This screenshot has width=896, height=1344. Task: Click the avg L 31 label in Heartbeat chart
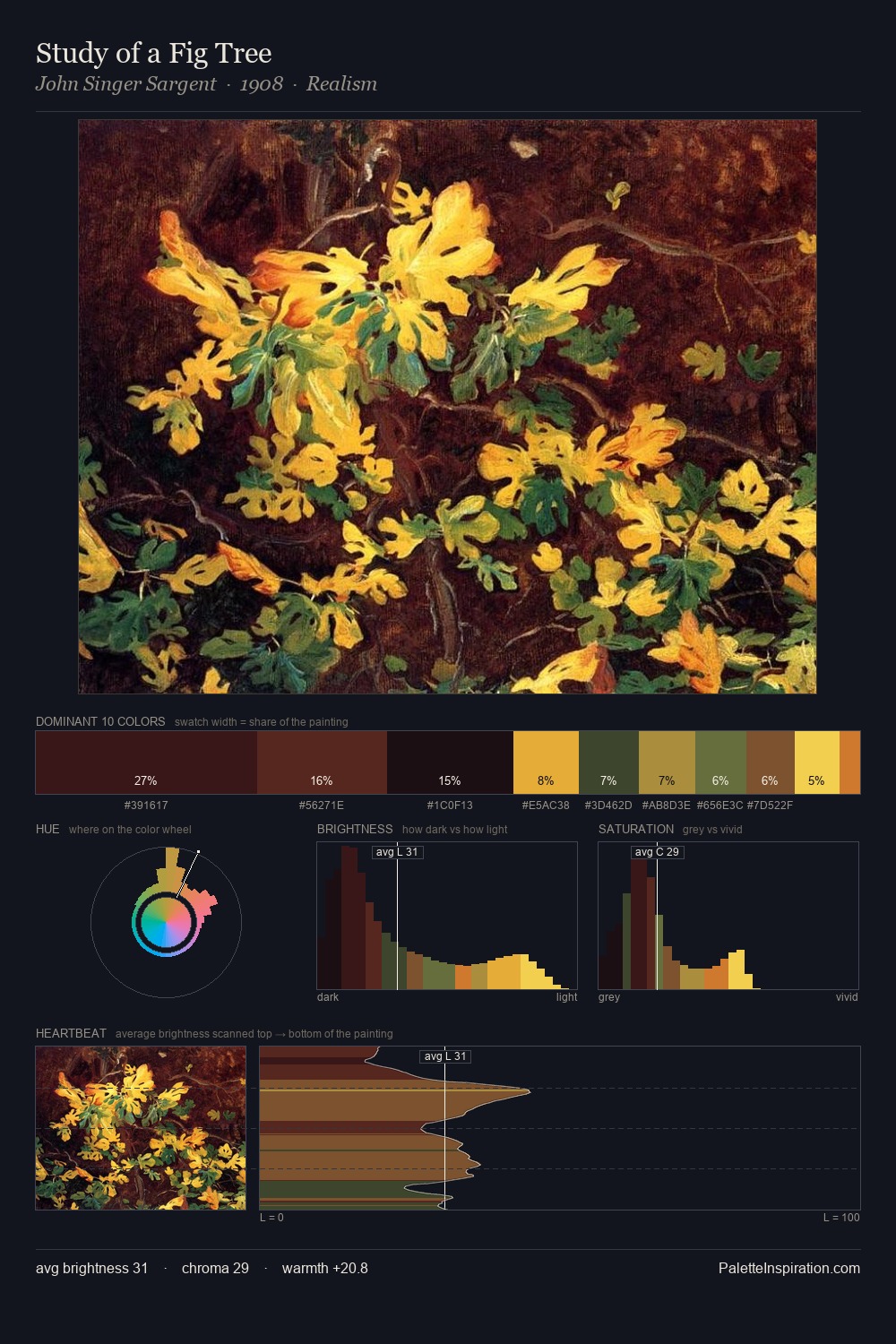pos(445,1056)
